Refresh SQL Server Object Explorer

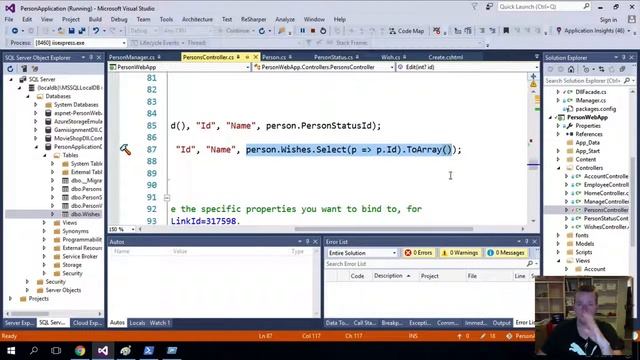(x=10, y=69)
